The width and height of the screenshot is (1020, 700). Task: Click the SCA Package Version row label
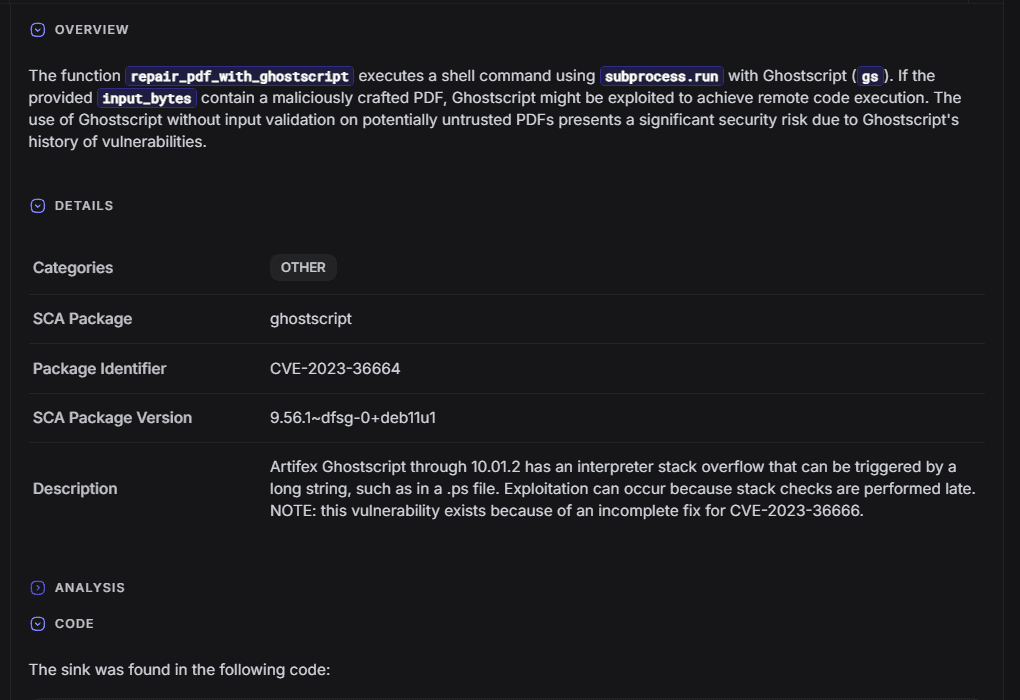112,418
